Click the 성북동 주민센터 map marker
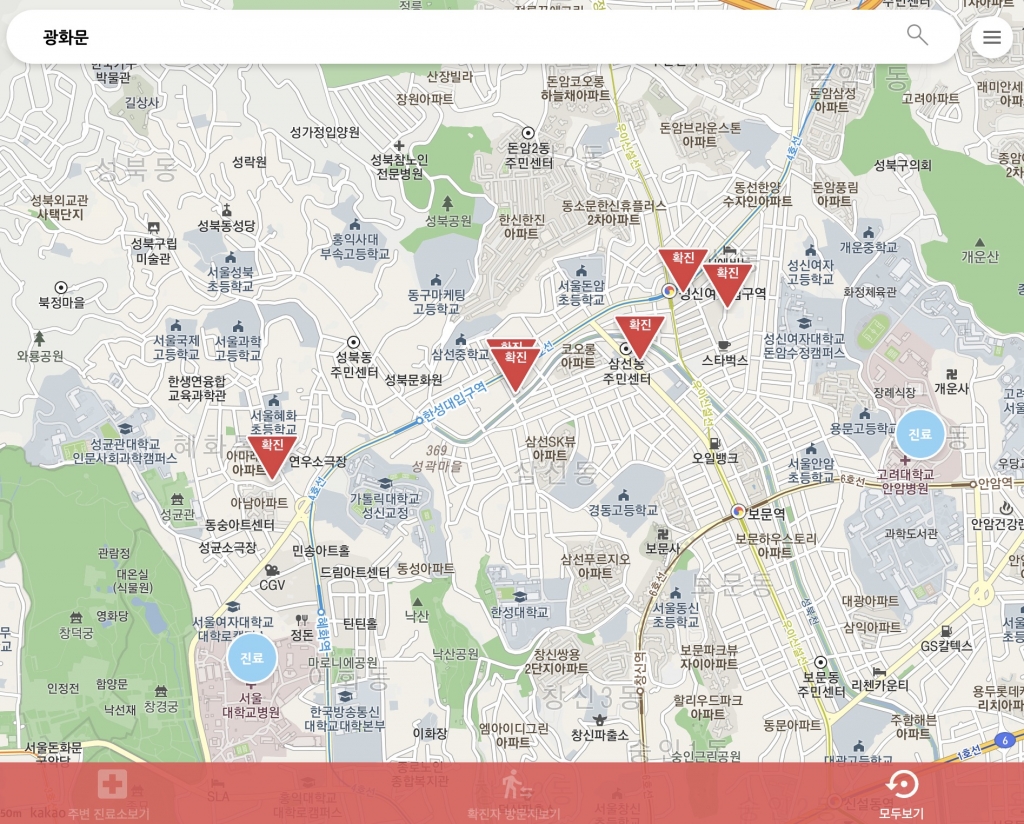1024x824 pixels. click(x=353, y=342)
